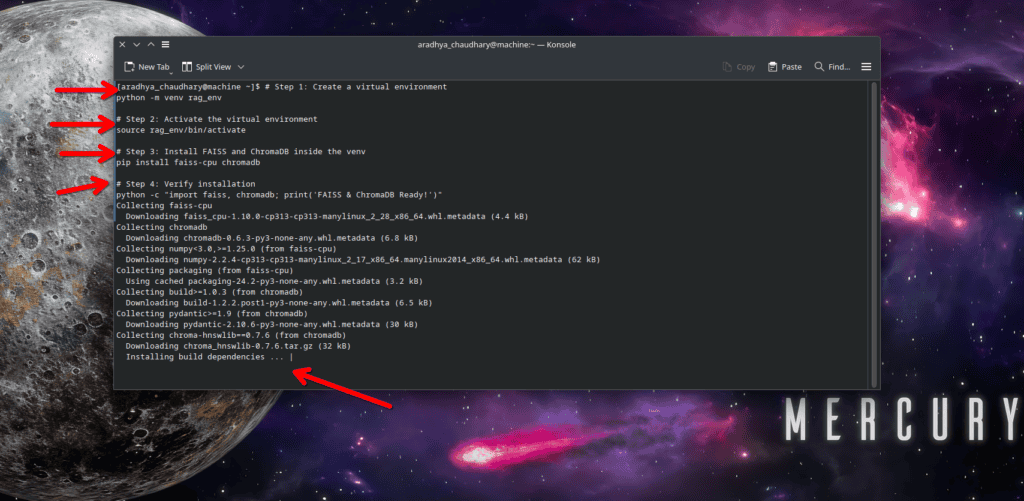
Task: Click the 'Using cached packaging-24.2' line
Action: [274, 281]
